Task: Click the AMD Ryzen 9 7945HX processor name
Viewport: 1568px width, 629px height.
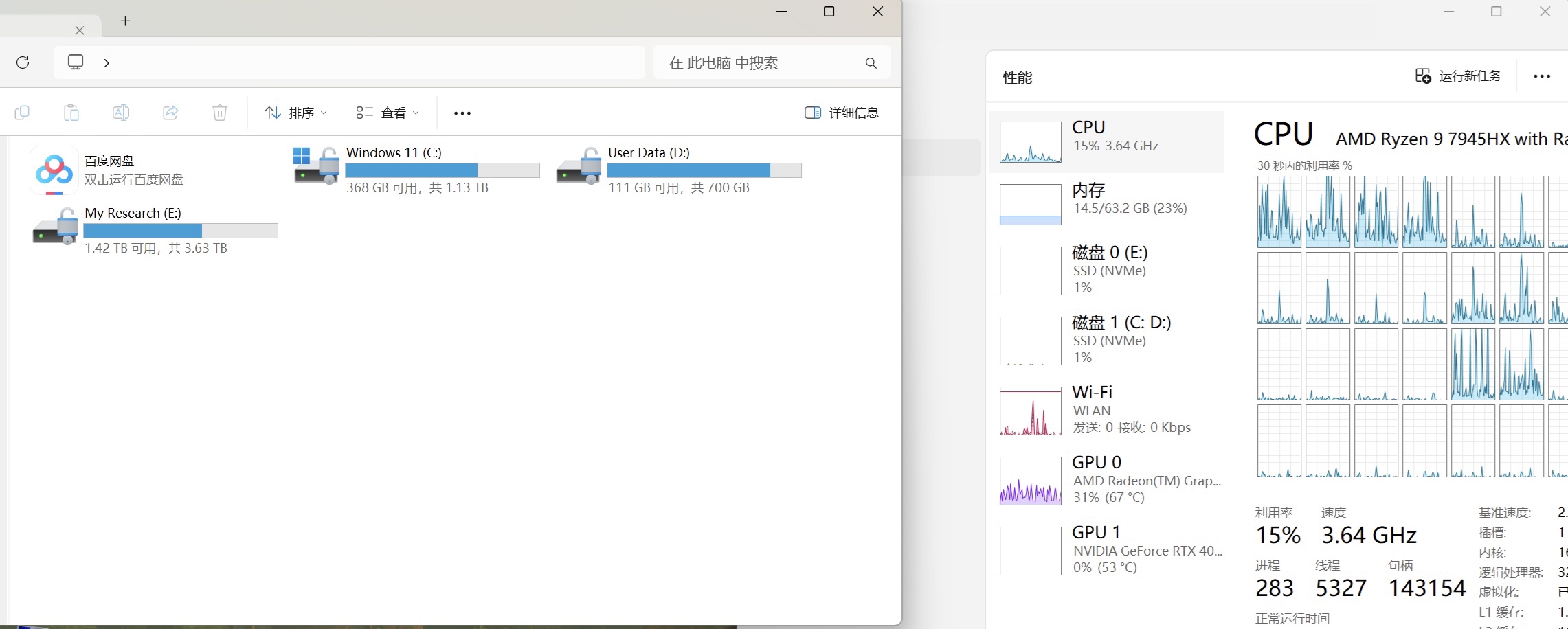Action: coord(1451,139)
